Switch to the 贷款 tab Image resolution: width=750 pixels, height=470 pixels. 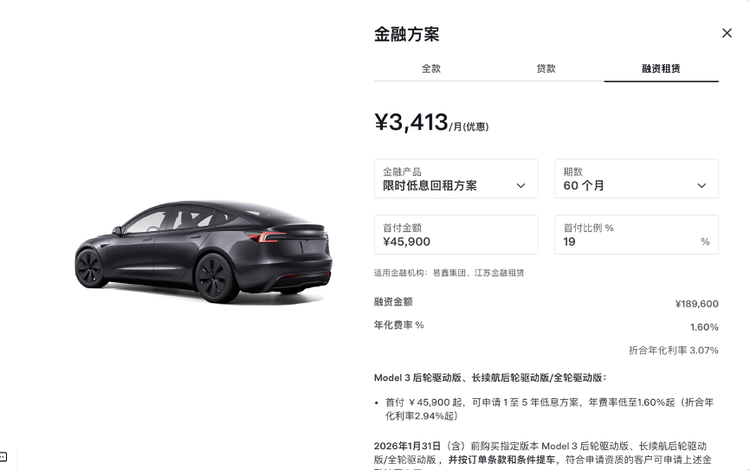click(x=546, y=68)
